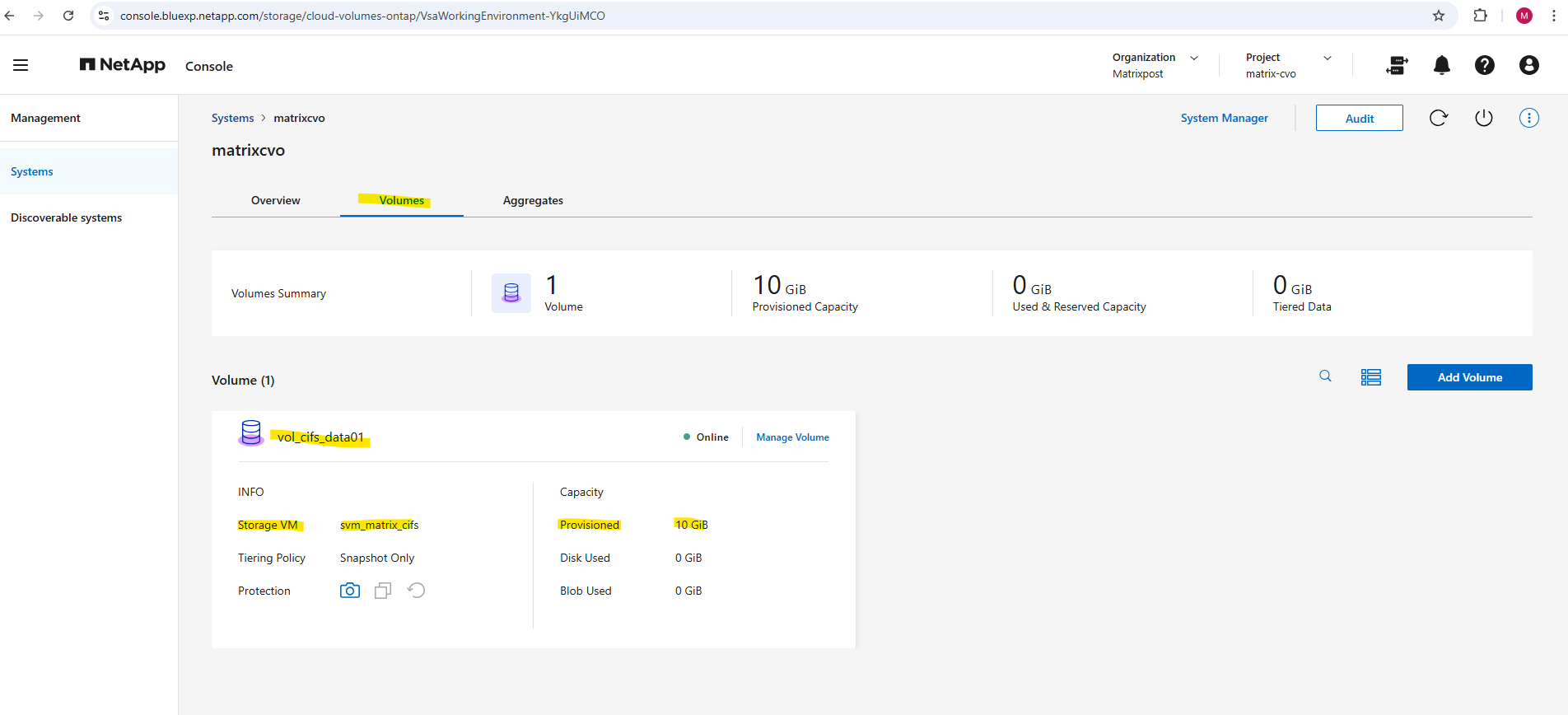Open the Manage Volume link
Image resolution: width=1568 pixels, height=715 pixels.
tap(792, 437)
